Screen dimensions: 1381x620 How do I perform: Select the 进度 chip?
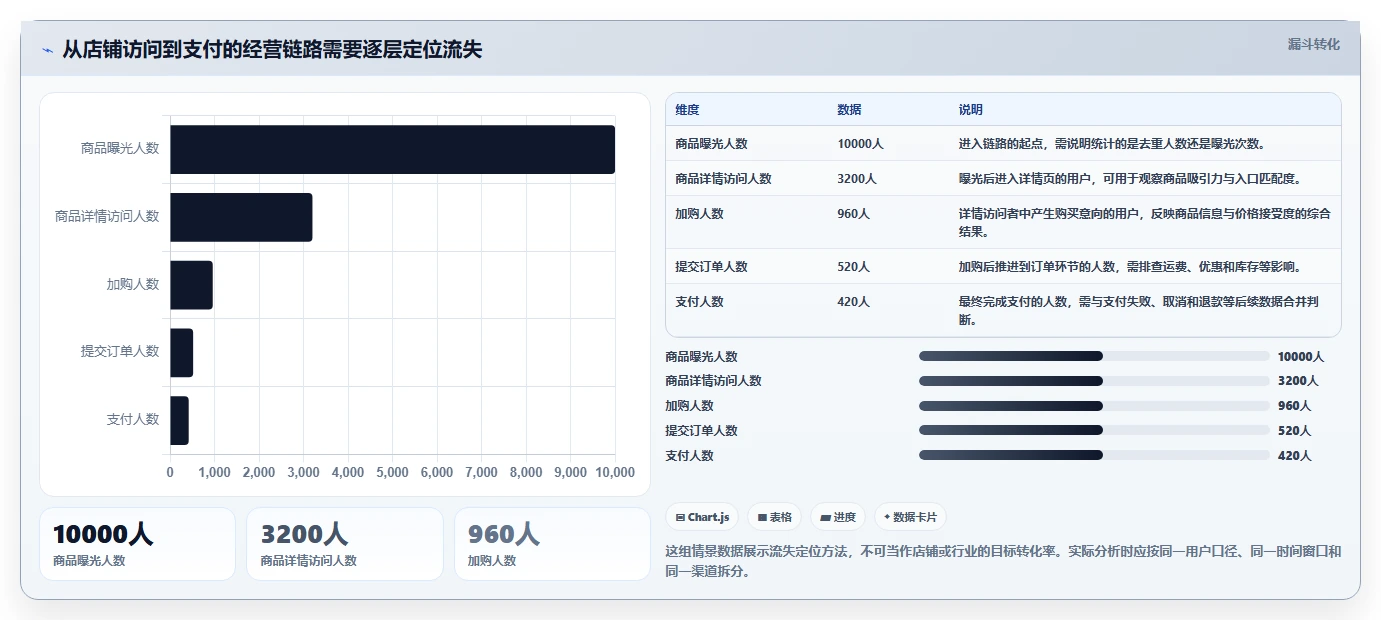pos(837,517)
